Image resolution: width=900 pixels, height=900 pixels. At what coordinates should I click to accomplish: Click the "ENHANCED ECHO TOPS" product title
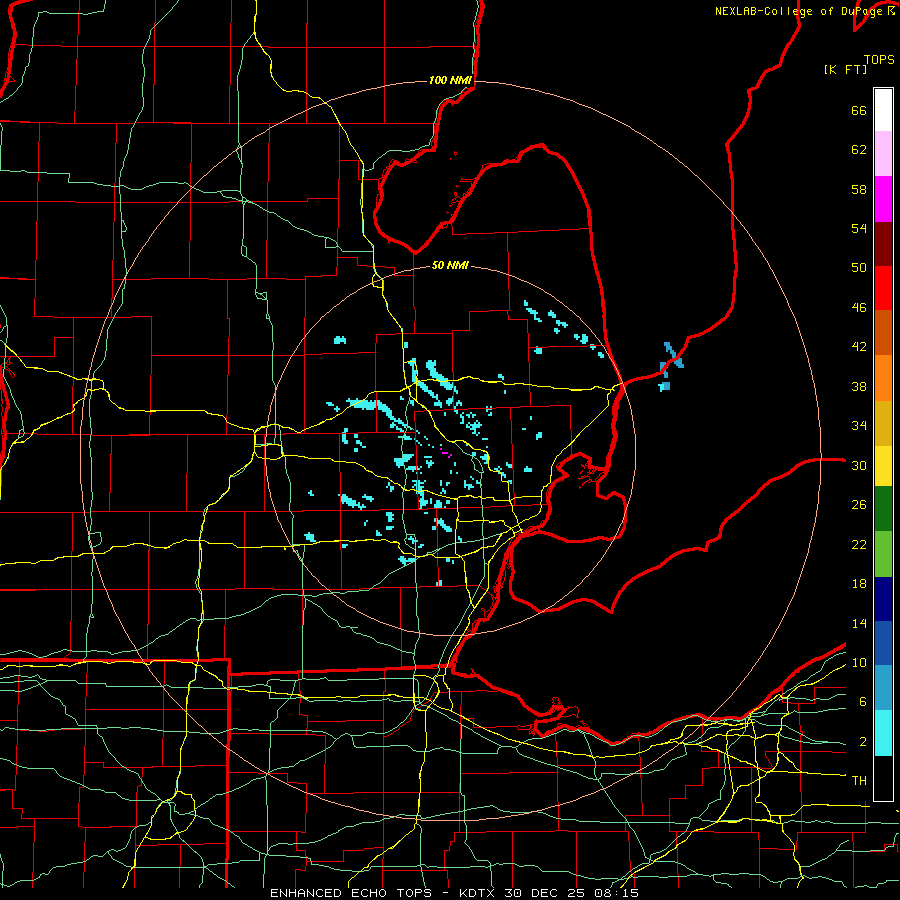(x=351, y=893)
